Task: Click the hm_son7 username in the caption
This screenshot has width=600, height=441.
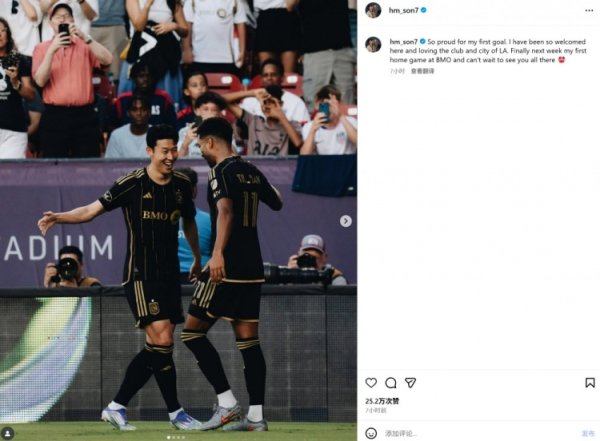Action: (403, 42)
